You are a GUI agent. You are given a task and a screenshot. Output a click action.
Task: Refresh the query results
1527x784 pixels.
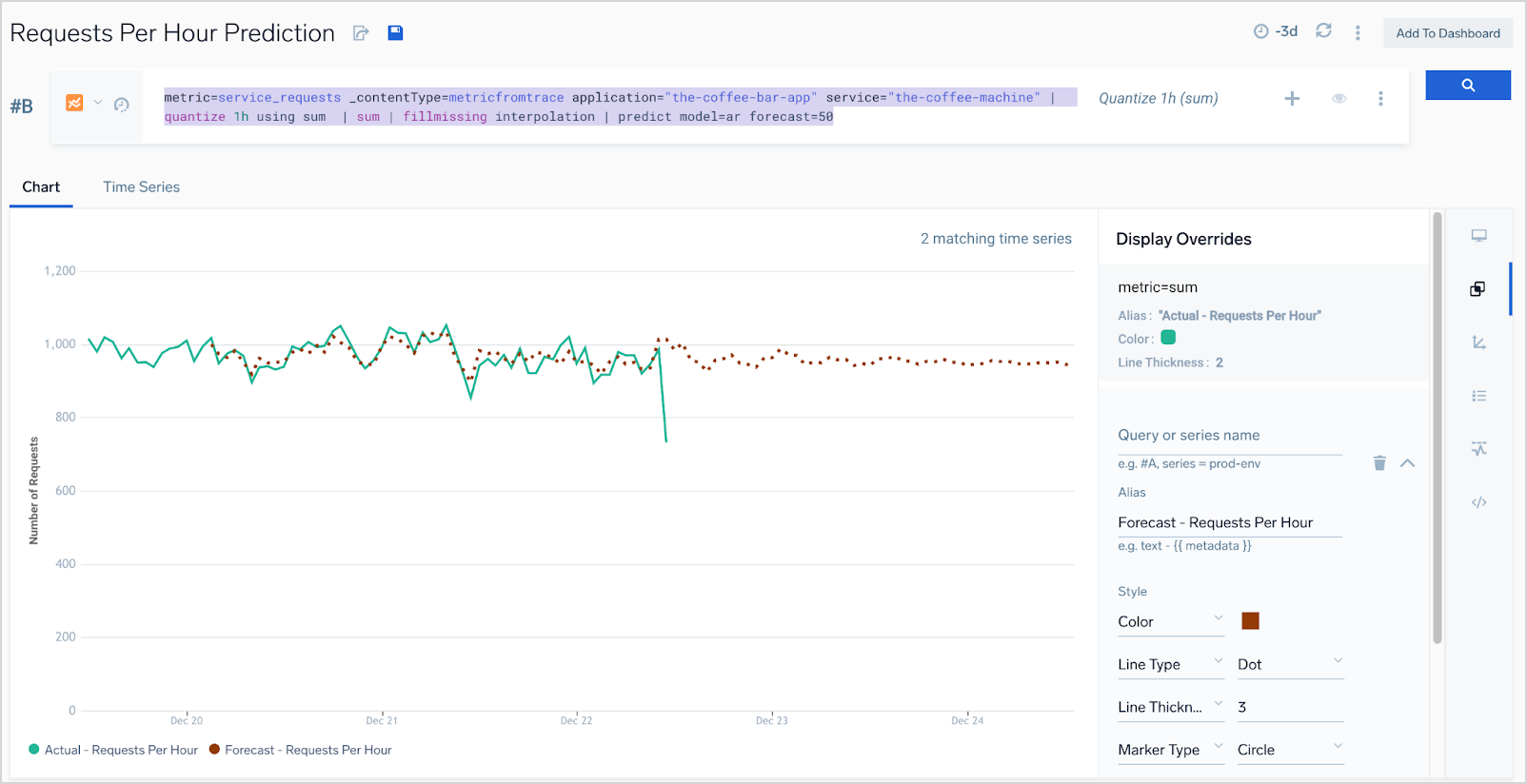pos(1323,31)
